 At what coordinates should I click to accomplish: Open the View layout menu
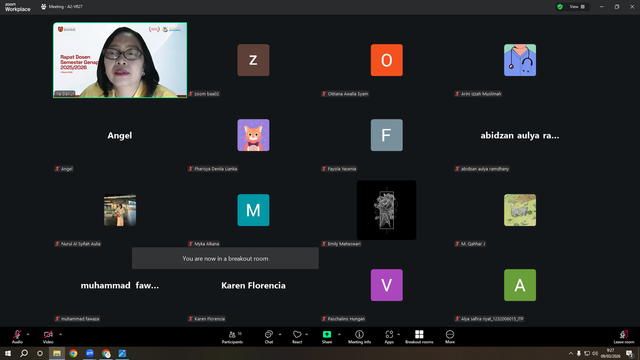click(x=577, y=7)
